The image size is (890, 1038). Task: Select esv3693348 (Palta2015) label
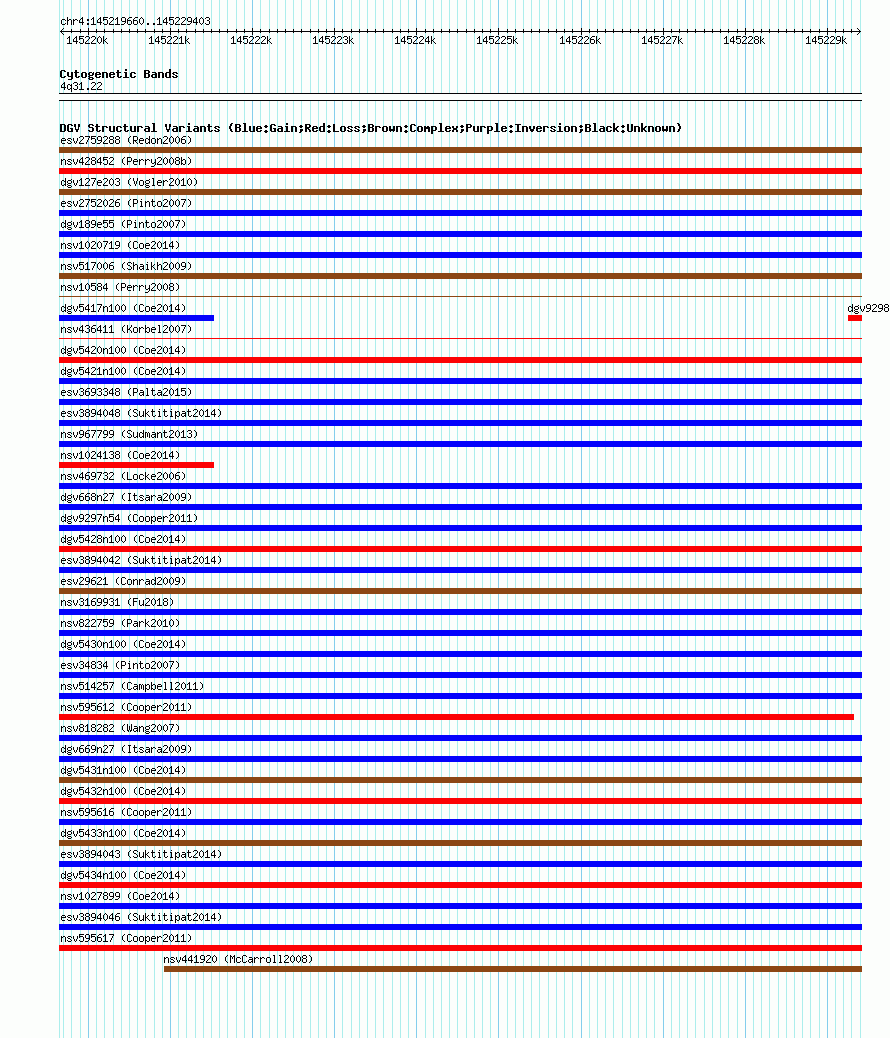[126, 393]
